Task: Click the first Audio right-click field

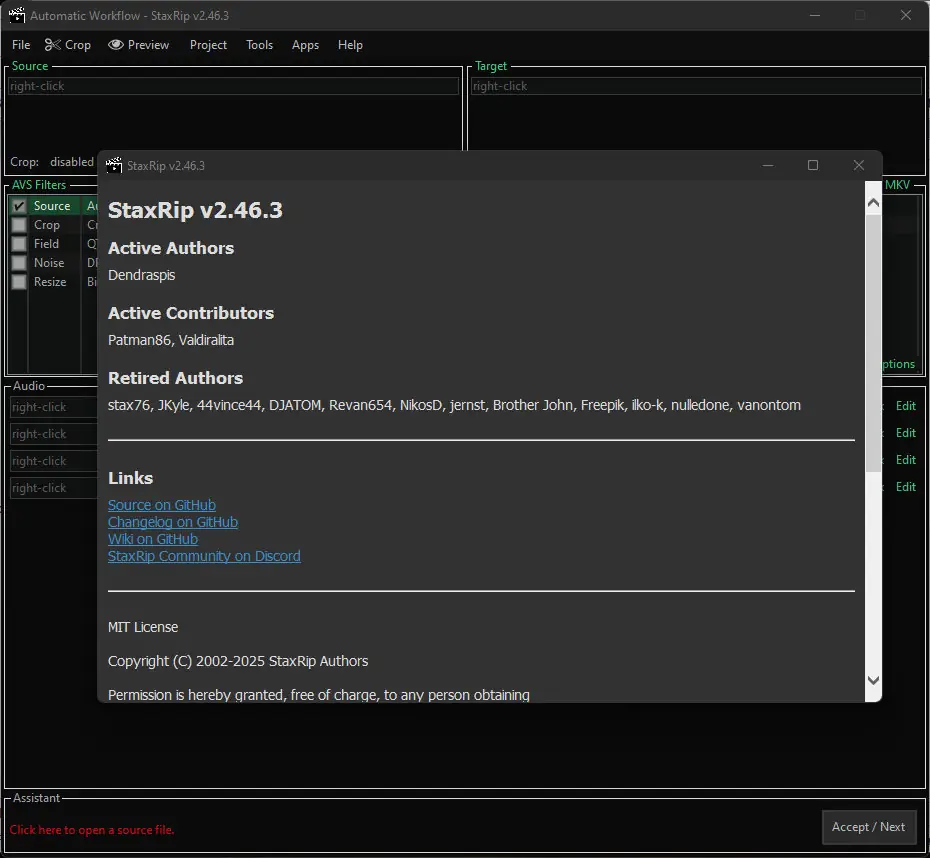Action: (54, 407)
